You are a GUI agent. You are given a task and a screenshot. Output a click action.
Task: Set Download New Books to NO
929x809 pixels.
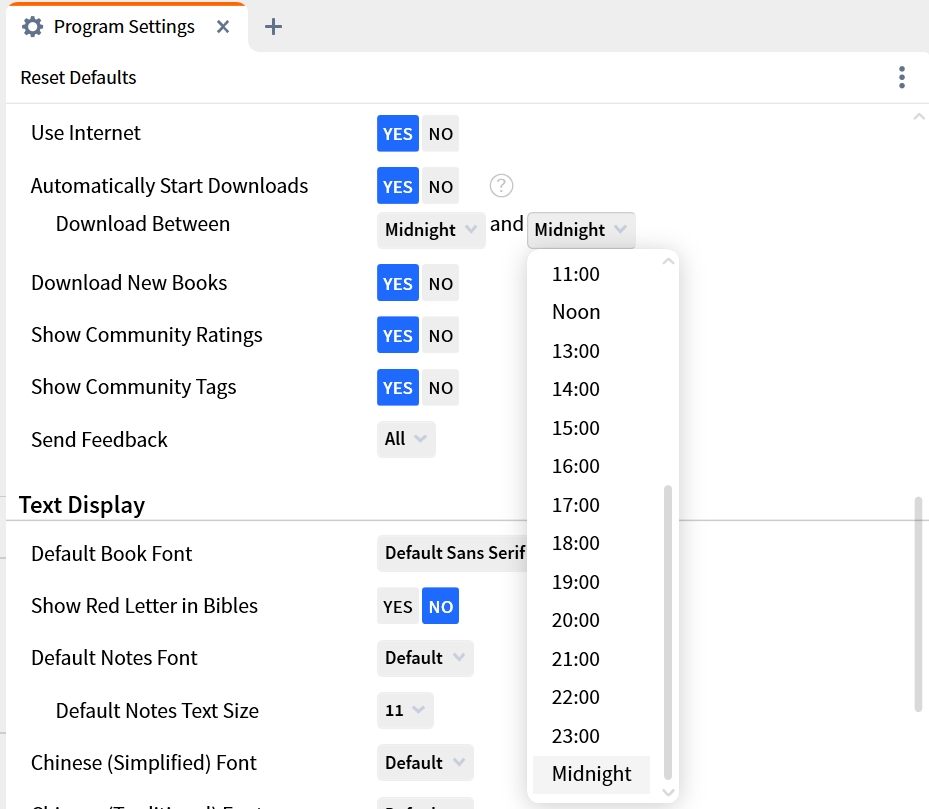441,283
